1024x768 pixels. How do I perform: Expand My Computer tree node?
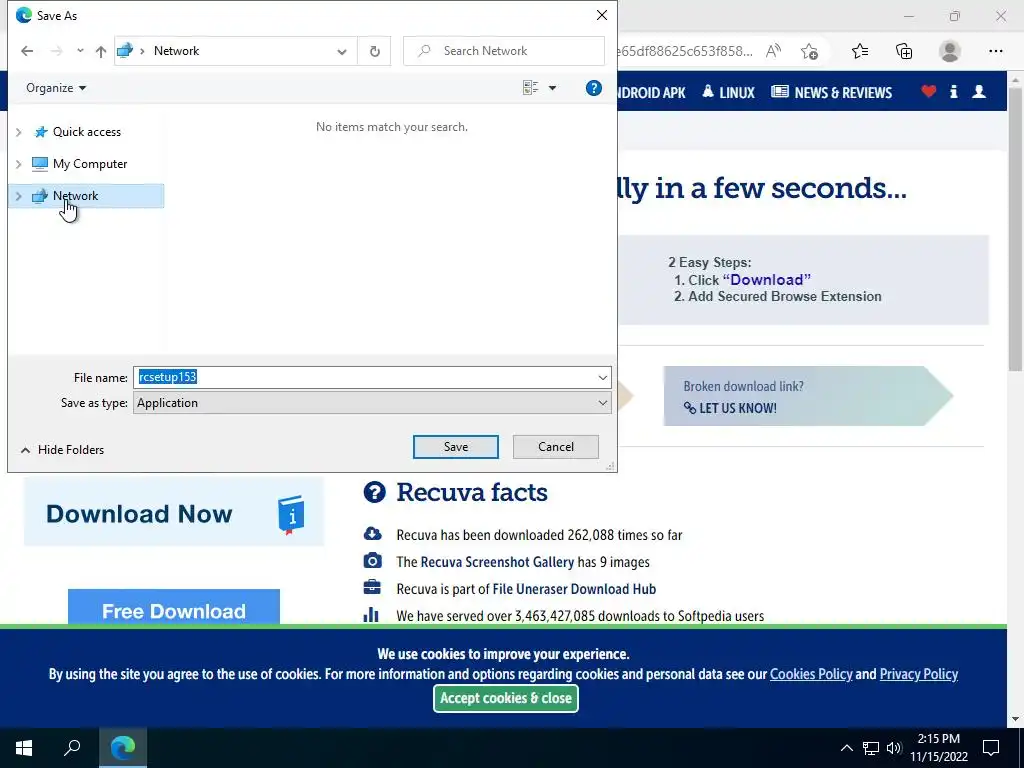19,164
